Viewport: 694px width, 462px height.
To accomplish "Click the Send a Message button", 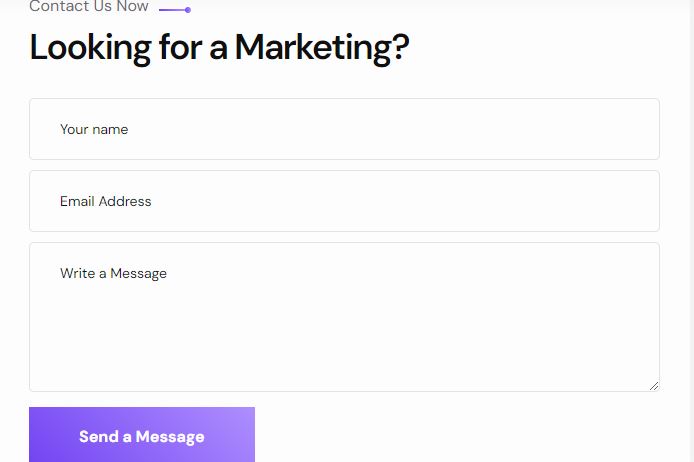I will [142, 435].
